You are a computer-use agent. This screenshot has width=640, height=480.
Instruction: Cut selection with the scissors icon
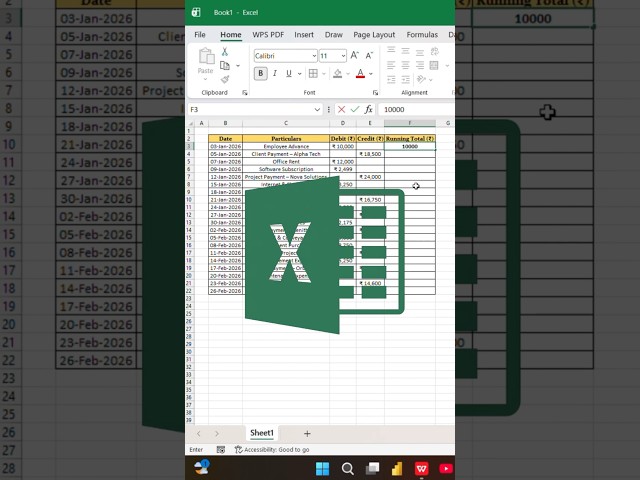click(224, 52)
